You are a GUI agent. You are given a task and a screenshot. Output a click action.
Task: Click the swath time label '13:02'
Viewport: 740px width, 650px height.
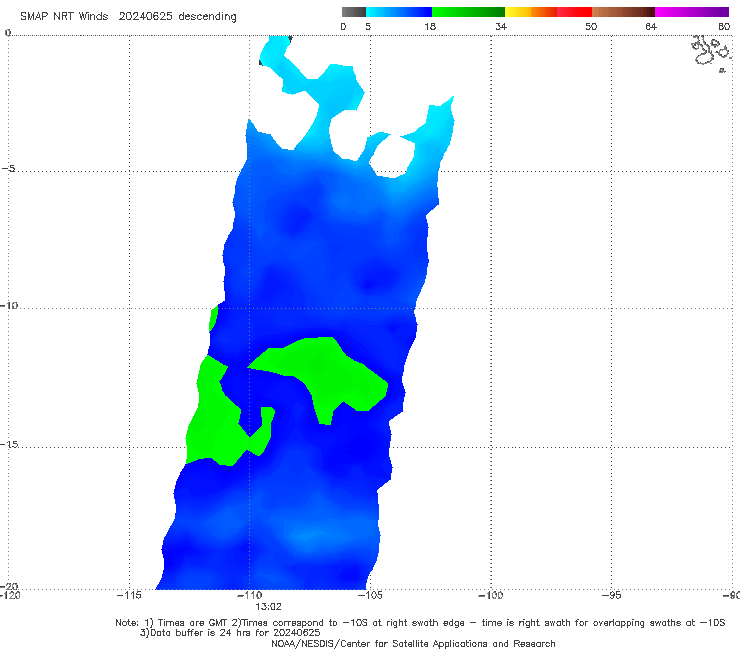(268, 607)
